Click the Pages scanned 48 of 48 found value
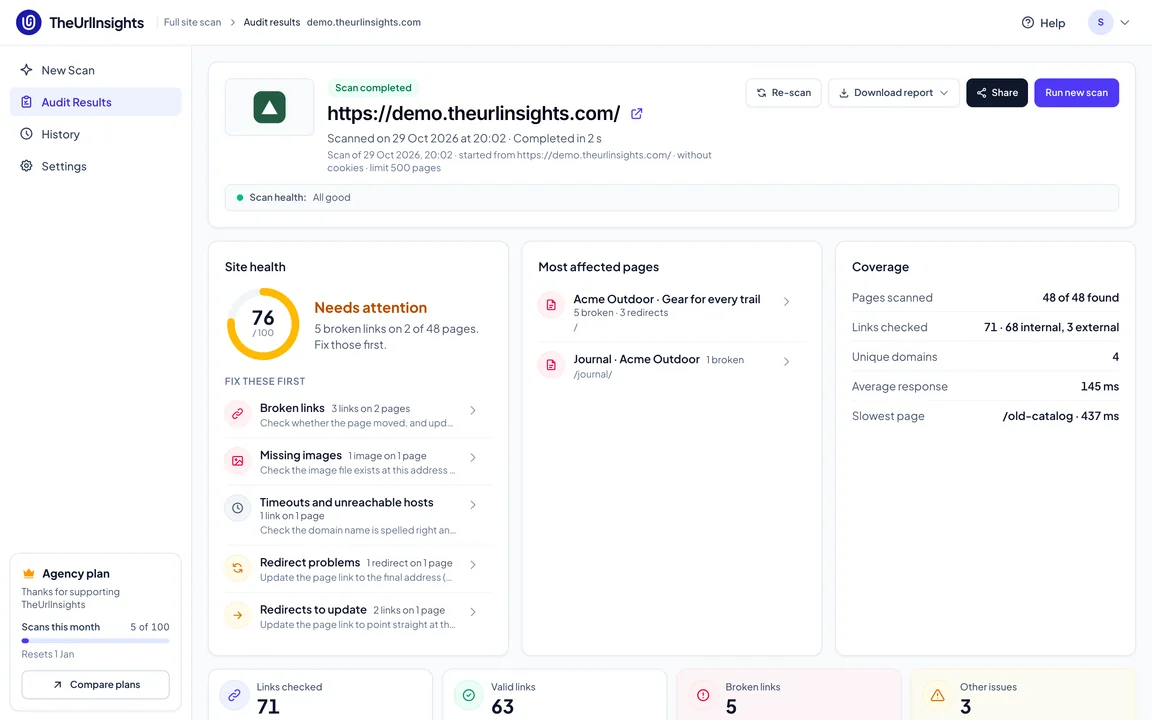Screen dimensions: 1152x720 (1081, 298)
